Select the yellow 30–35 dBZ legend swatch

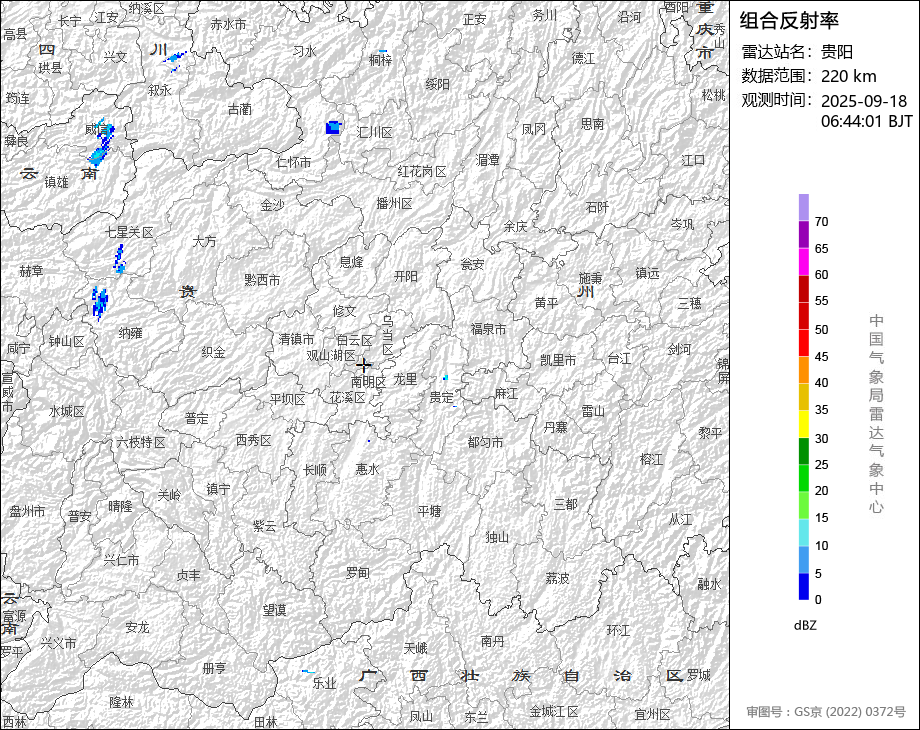tap(804, 424)
